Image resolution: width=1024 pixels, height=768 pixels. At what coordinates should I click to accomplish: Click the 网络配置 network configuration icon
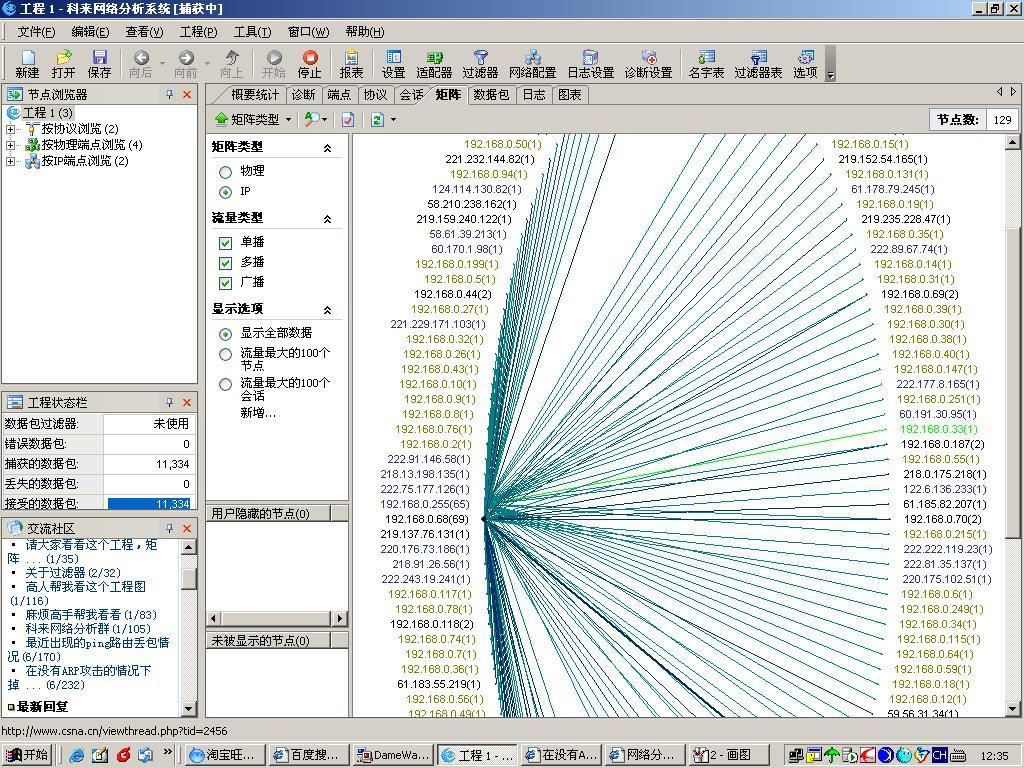point(532,63)
